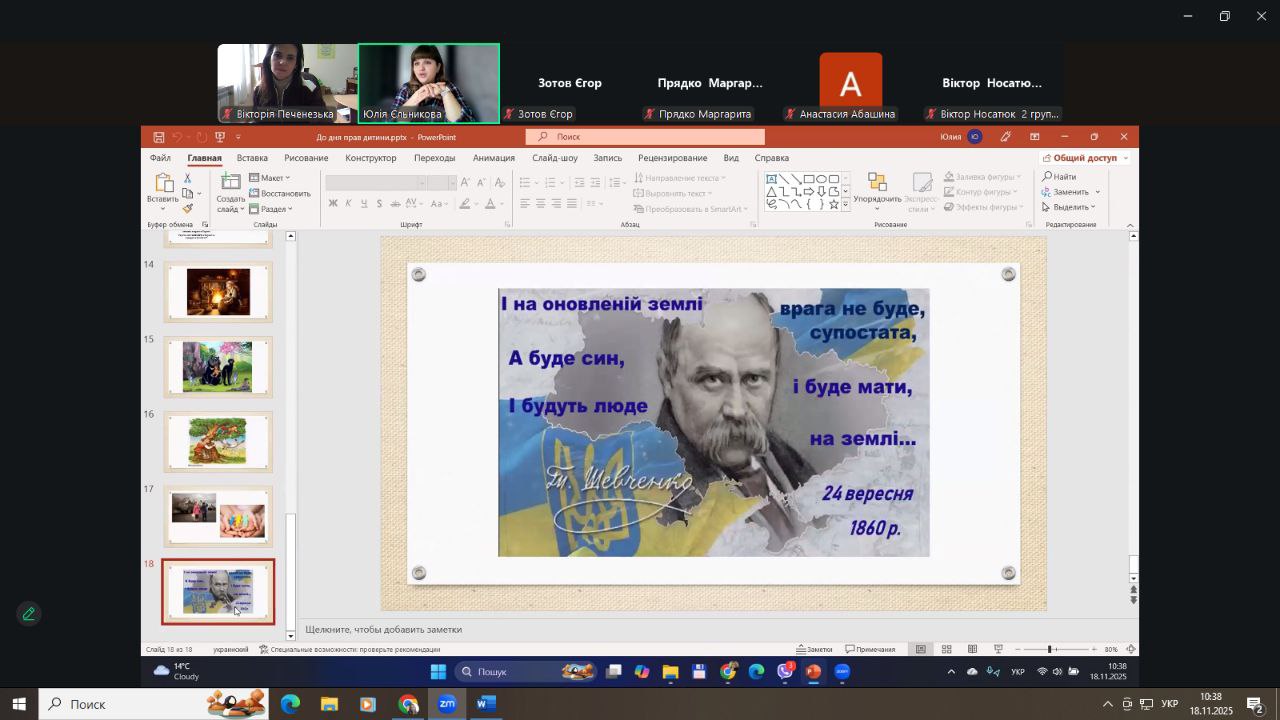Viewport: 1280px width, 720px height.
Task: Select slide 16 thumbnail
Action: pos(218,441)
